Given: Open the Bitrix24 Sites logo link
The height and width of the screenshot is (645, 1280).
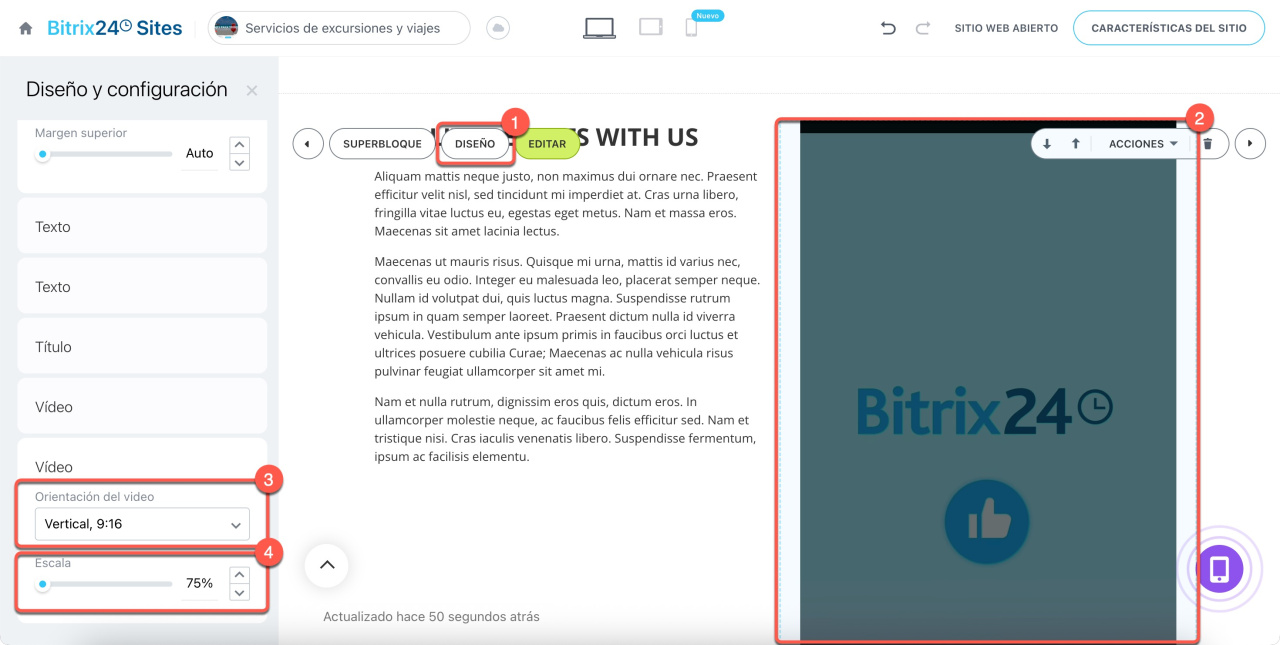Looking at the screenshot, I should tap(115, 28).
